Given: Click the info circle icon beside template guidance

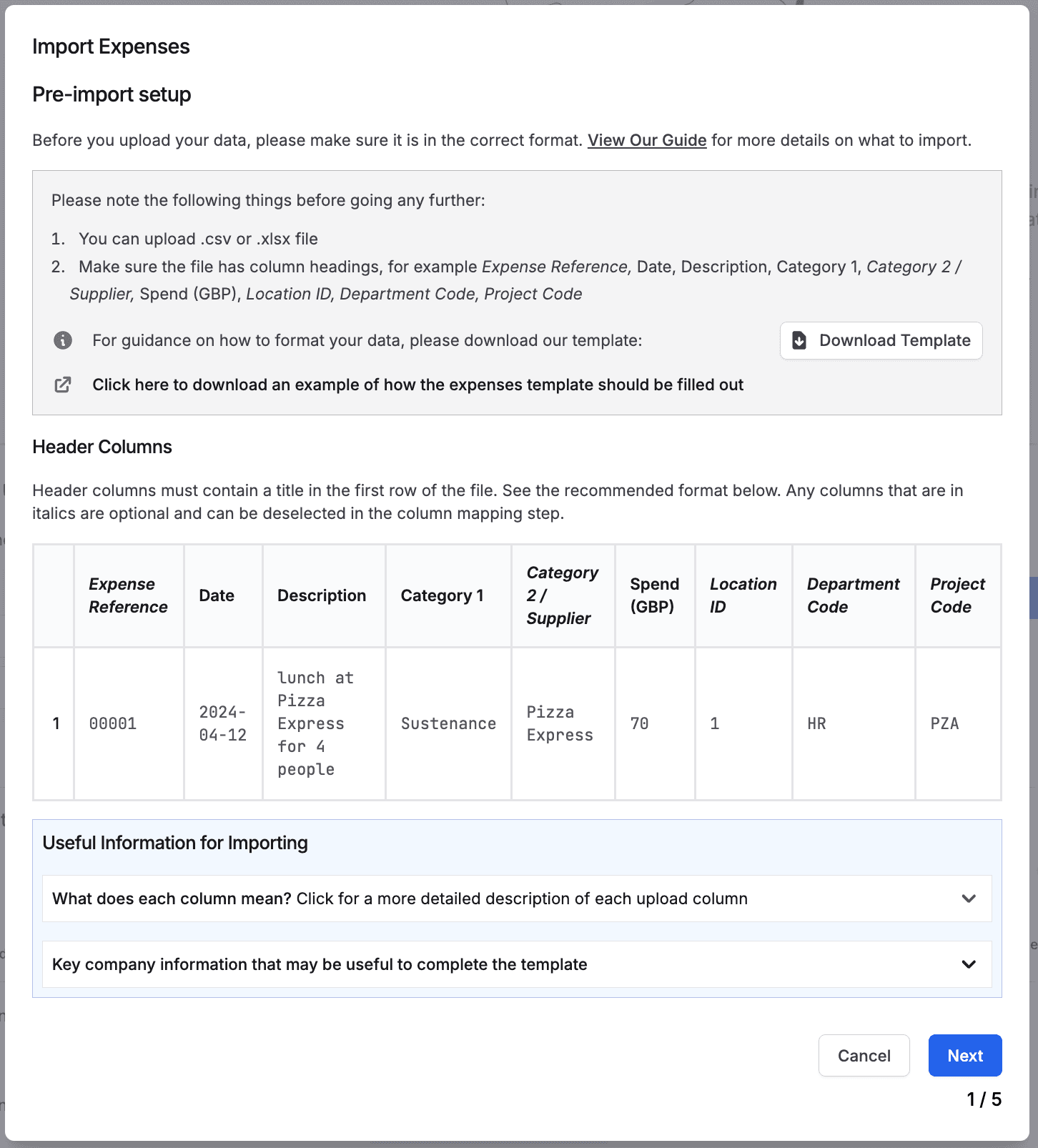Looking at the screenshot, I should click(63, 340).
